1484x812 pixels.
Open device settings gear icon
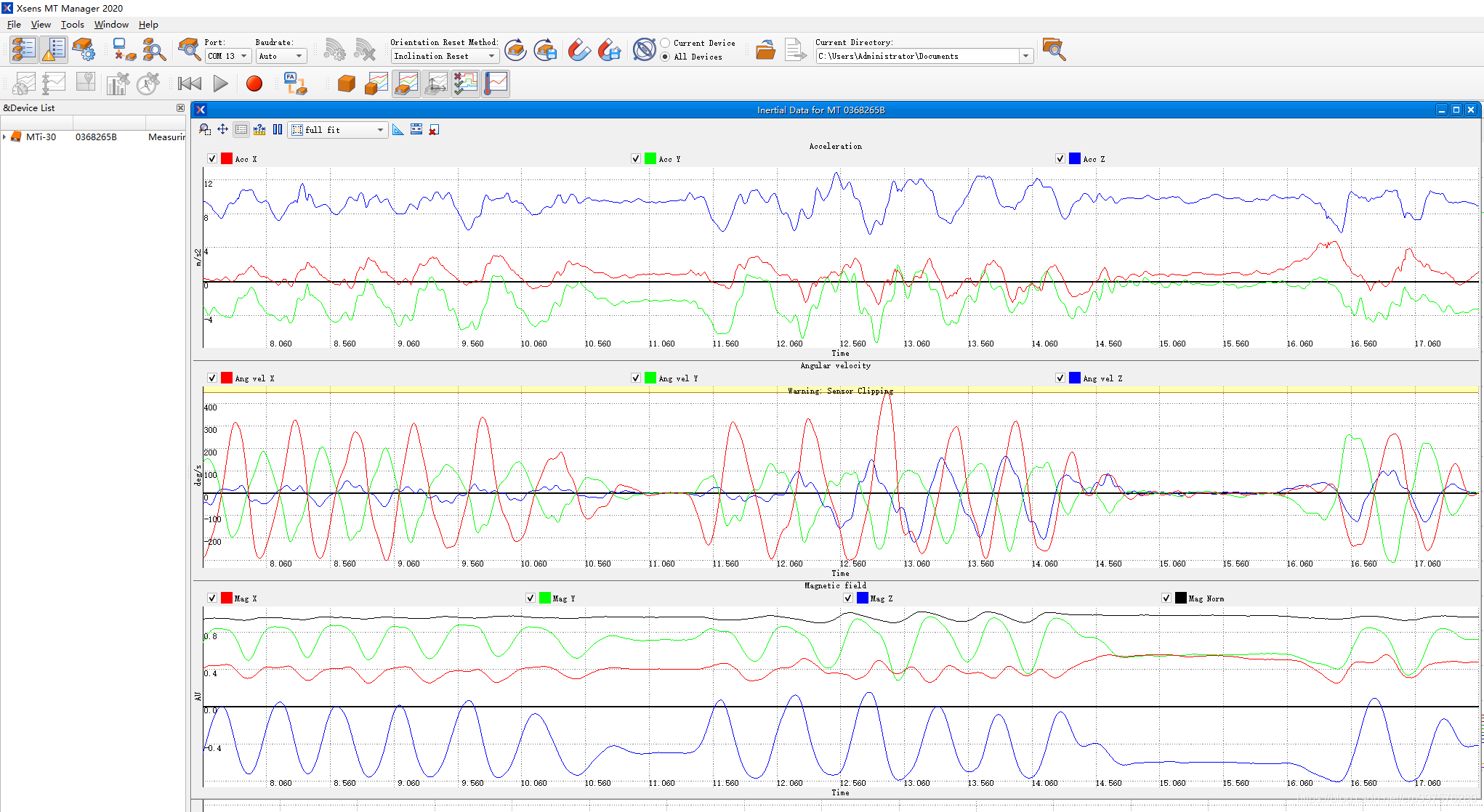84,49
